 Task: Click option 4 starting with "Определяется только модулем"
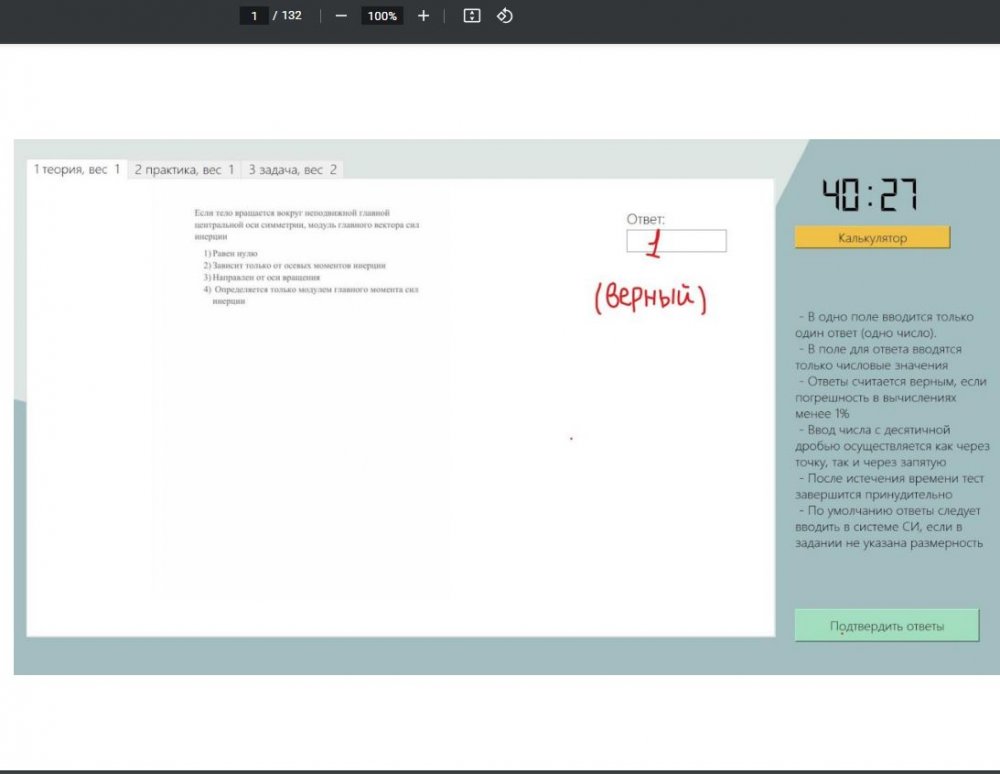coord(310,289)
